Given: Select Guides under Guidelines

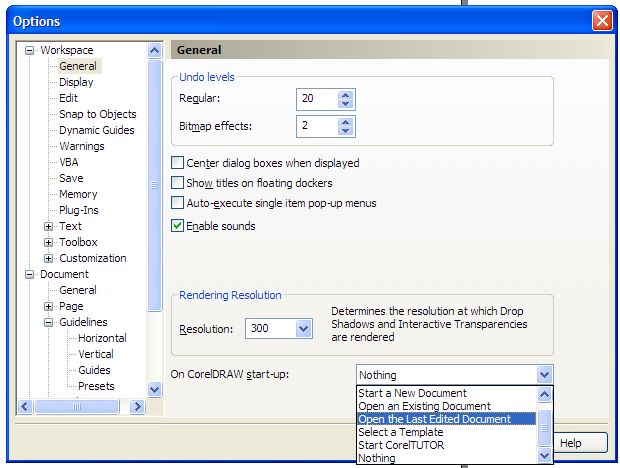Looking at the screenshot, I should click(94, 370).
